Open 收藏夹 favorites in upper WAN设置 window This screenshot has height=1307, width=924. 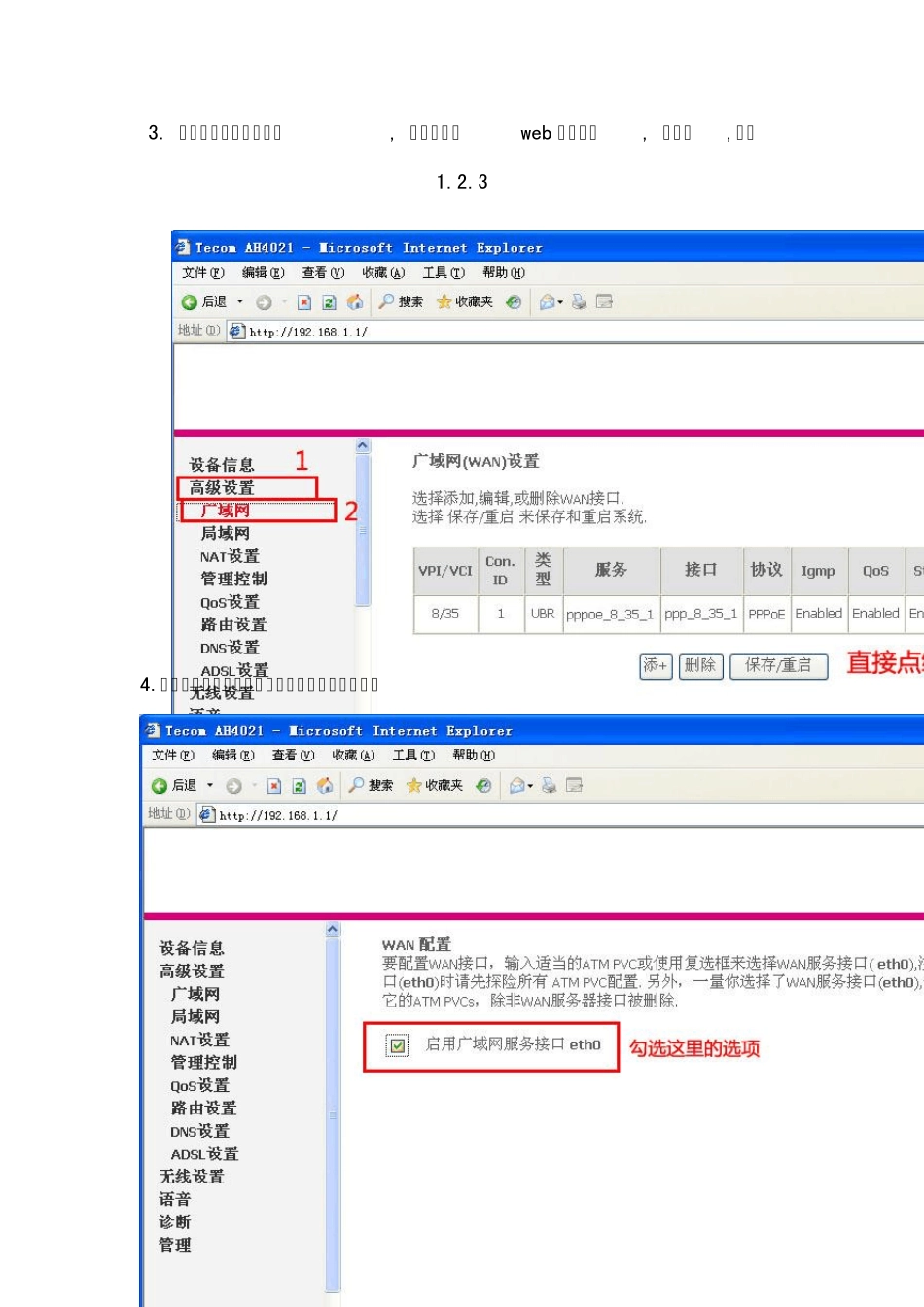pos(465,302)
